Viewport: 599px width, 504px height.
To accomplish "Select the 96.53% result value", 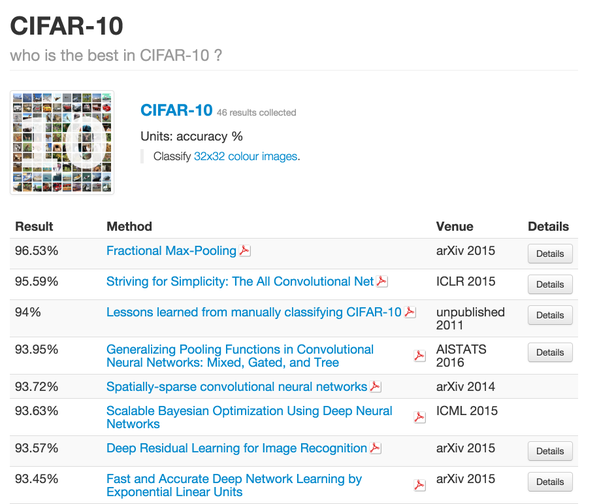I will (x=37, y=251).
